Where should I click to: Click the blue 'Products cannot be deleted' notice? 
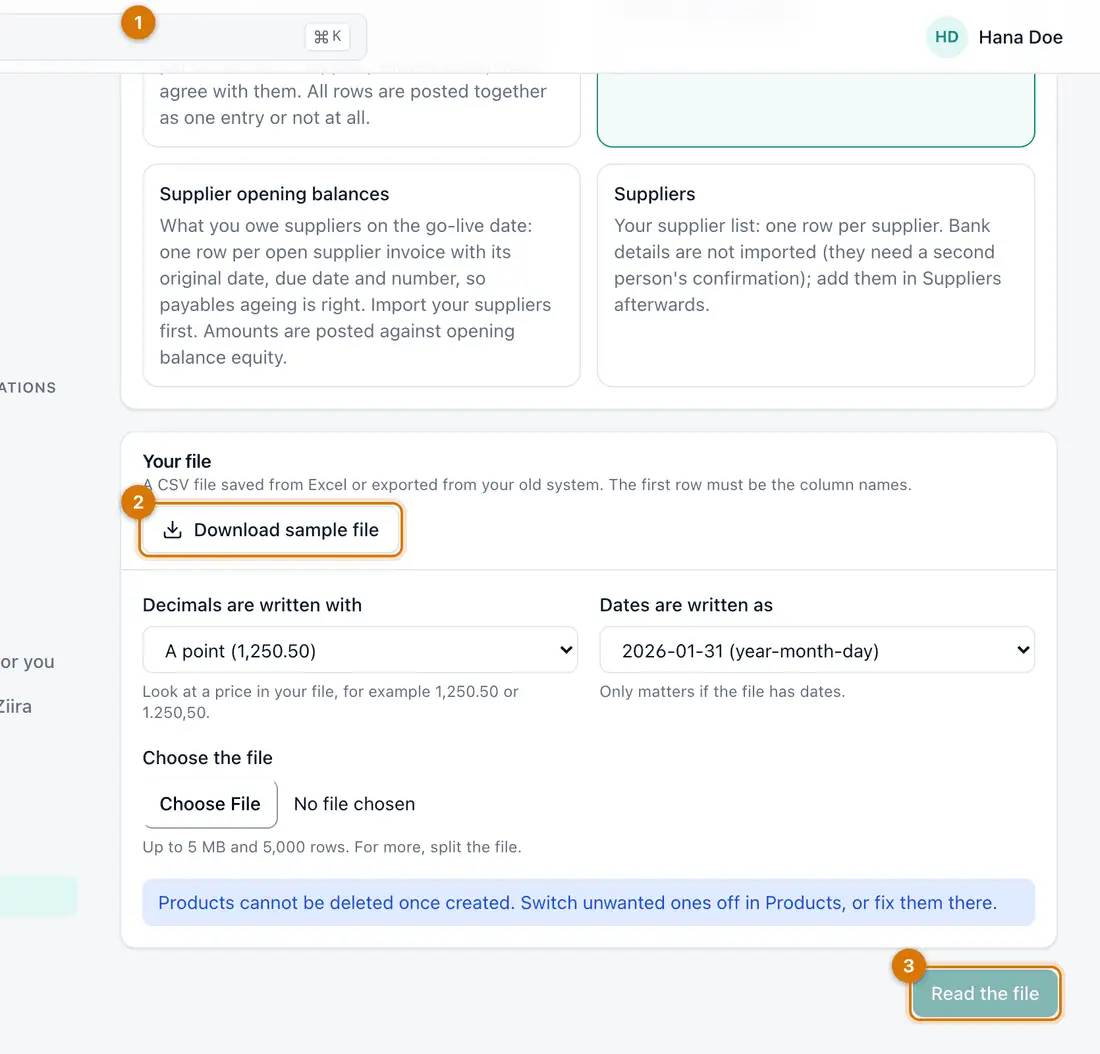point(589,902)
